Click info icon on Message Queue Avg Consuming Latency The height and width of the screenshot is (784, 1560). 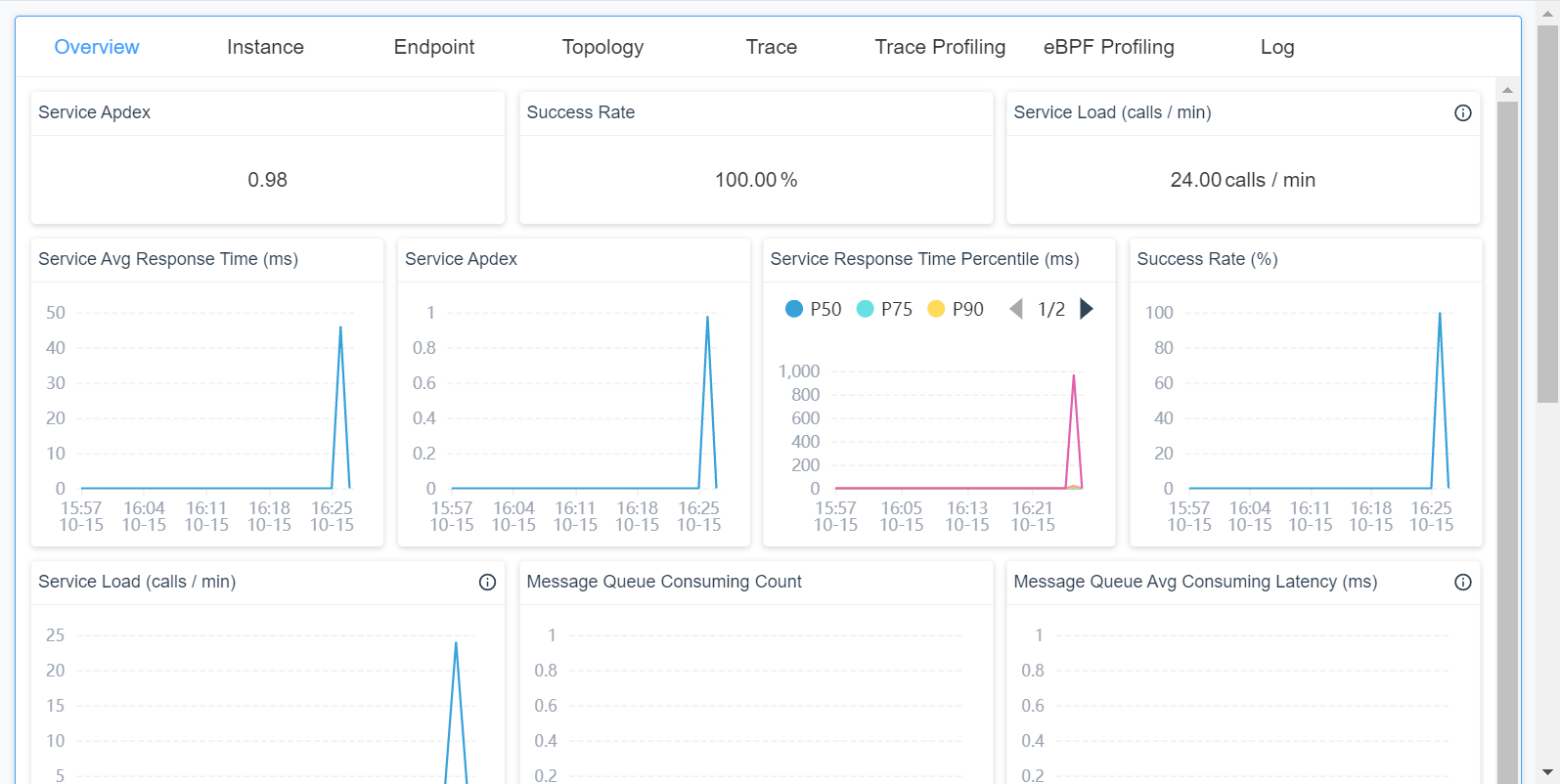1463,582
